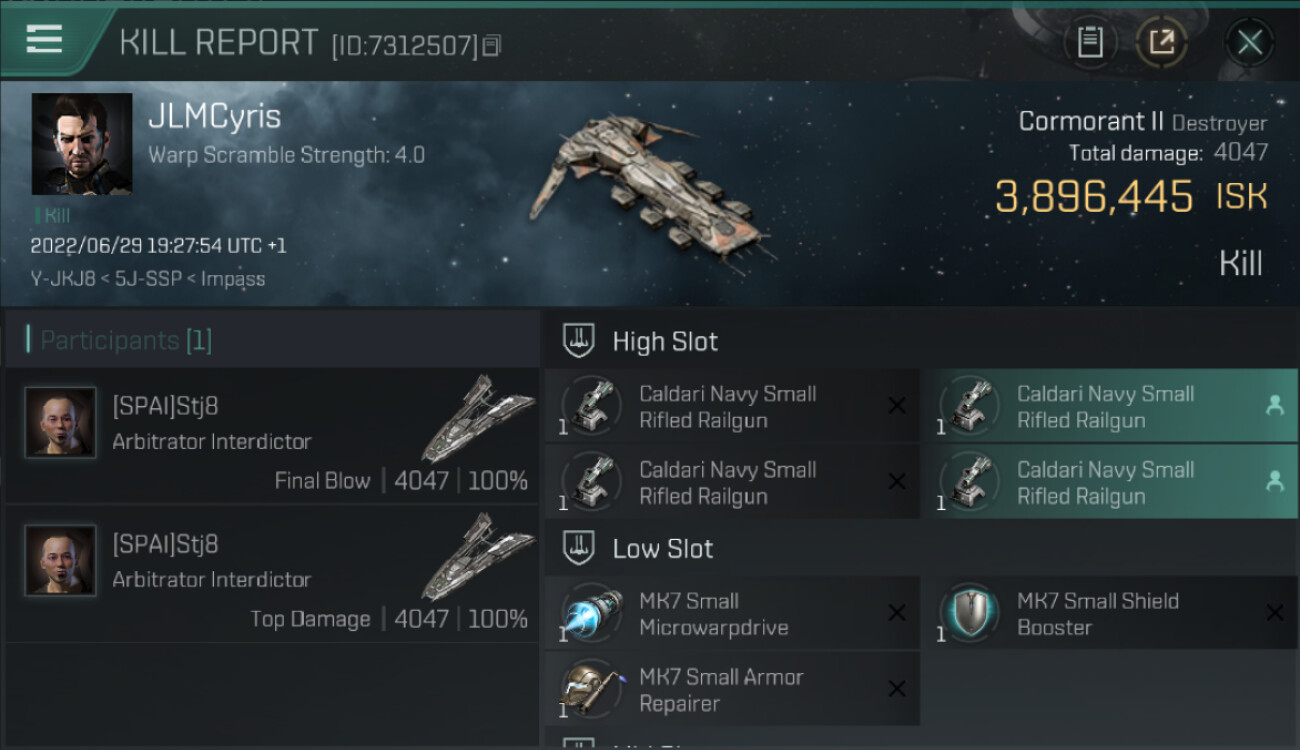Click the Low Slot section icon

580,548
